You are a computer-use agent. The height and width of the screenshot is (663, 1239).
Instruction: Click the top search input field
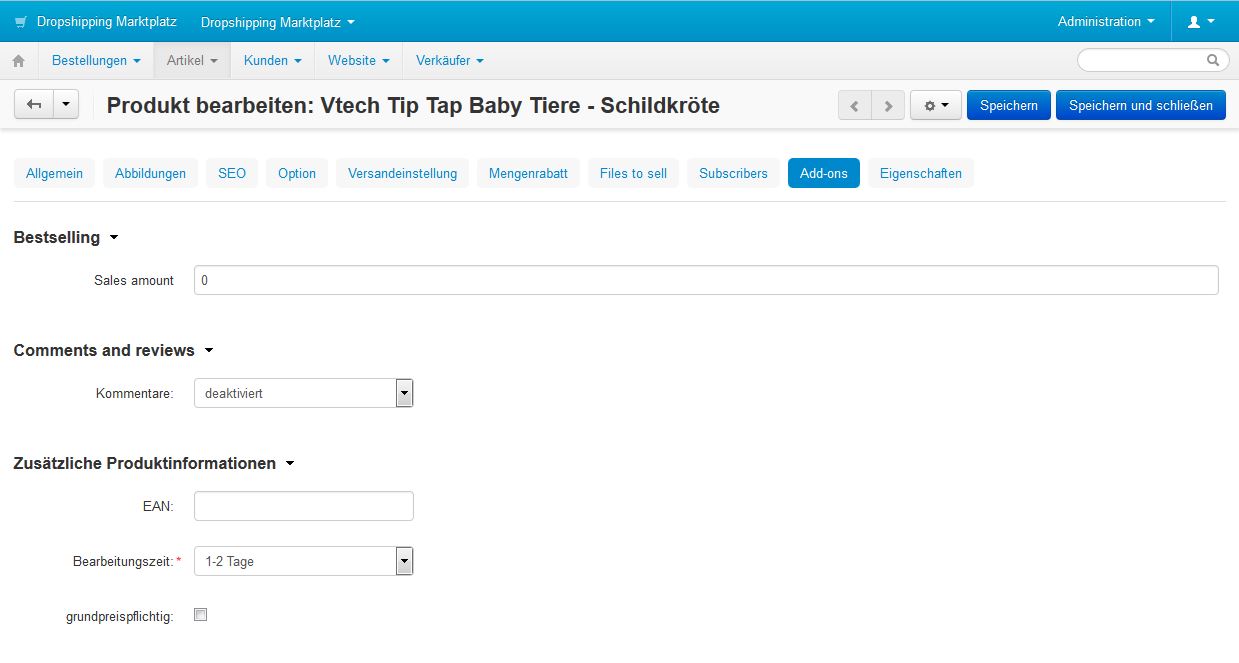click(x=1153, y=60)
